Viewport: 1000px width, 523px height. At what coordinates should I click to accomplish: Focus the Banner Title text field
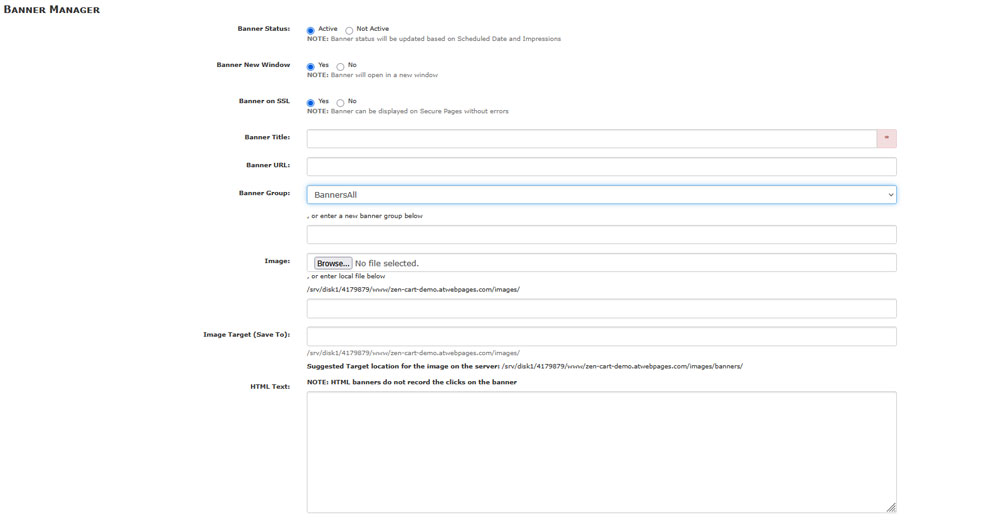(591, 139)
